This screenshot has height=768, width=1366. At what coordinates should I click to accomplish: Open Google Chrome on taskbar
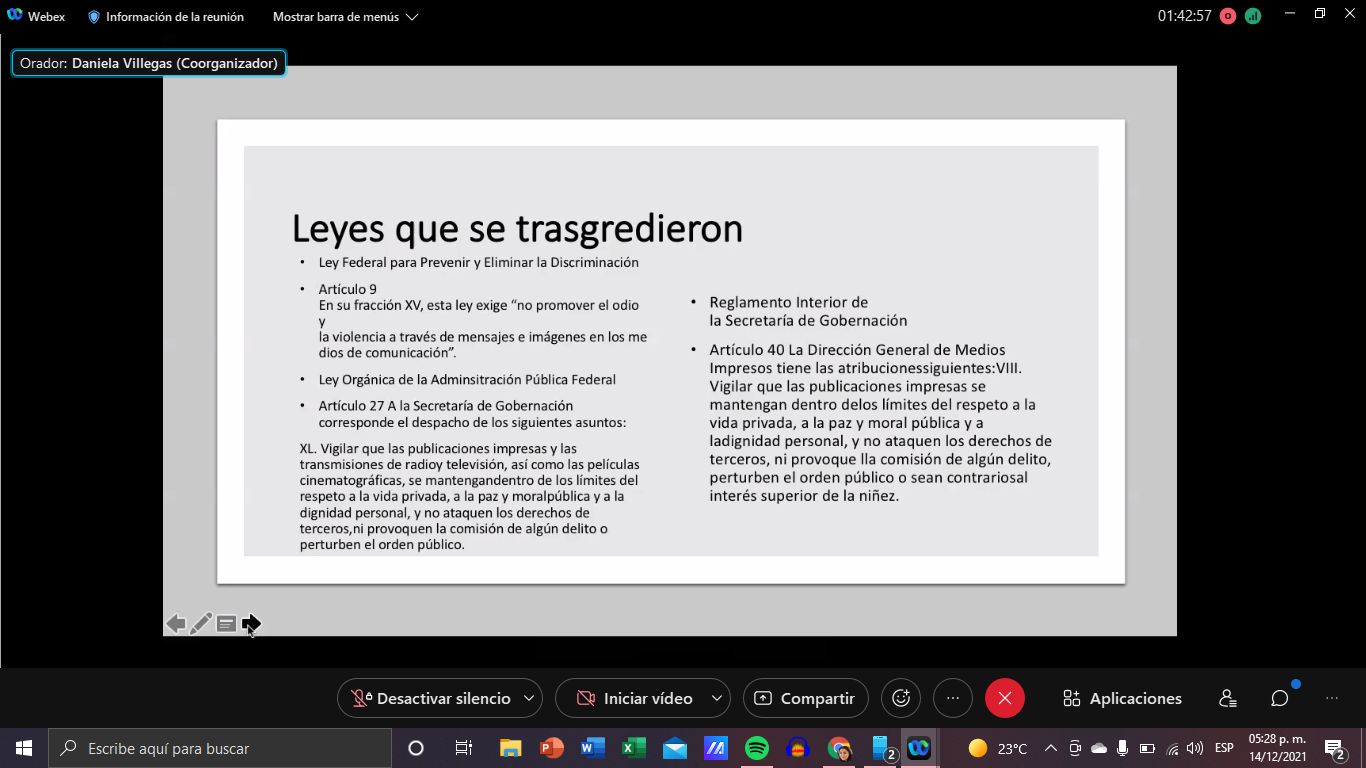click(x=839, y=748)
